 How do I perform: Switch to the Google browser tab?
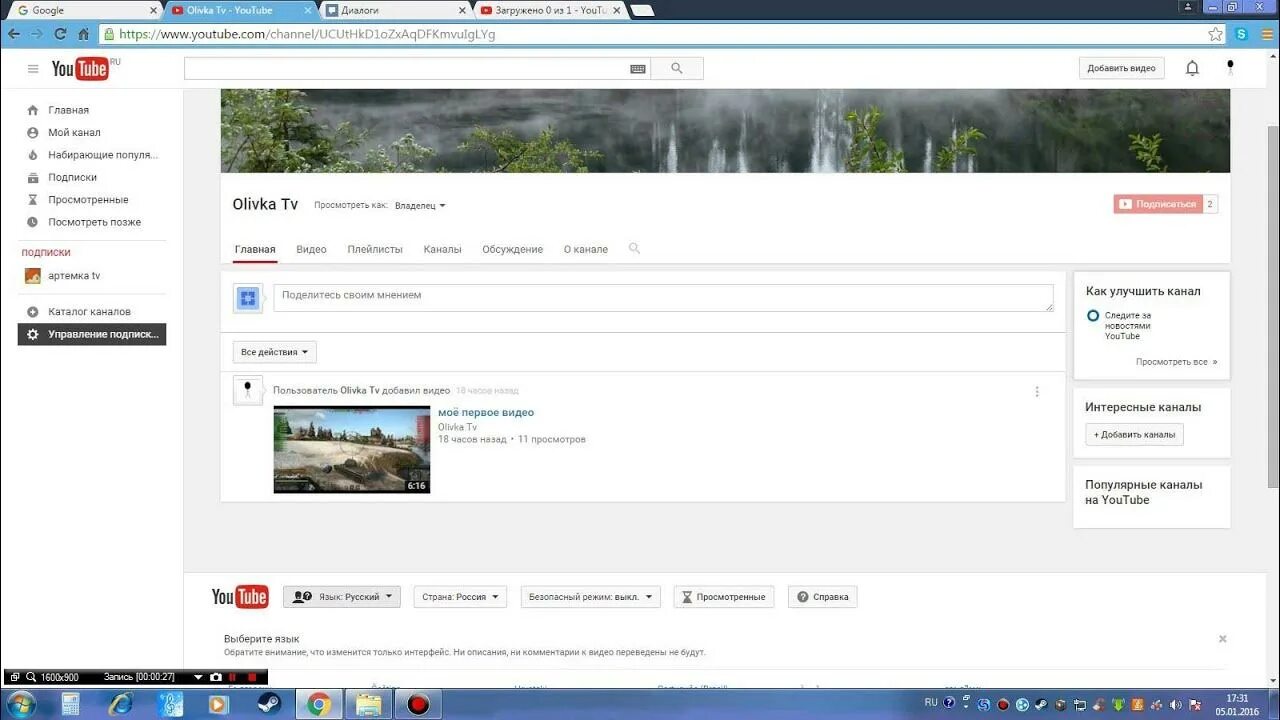[x=83, y=10]
